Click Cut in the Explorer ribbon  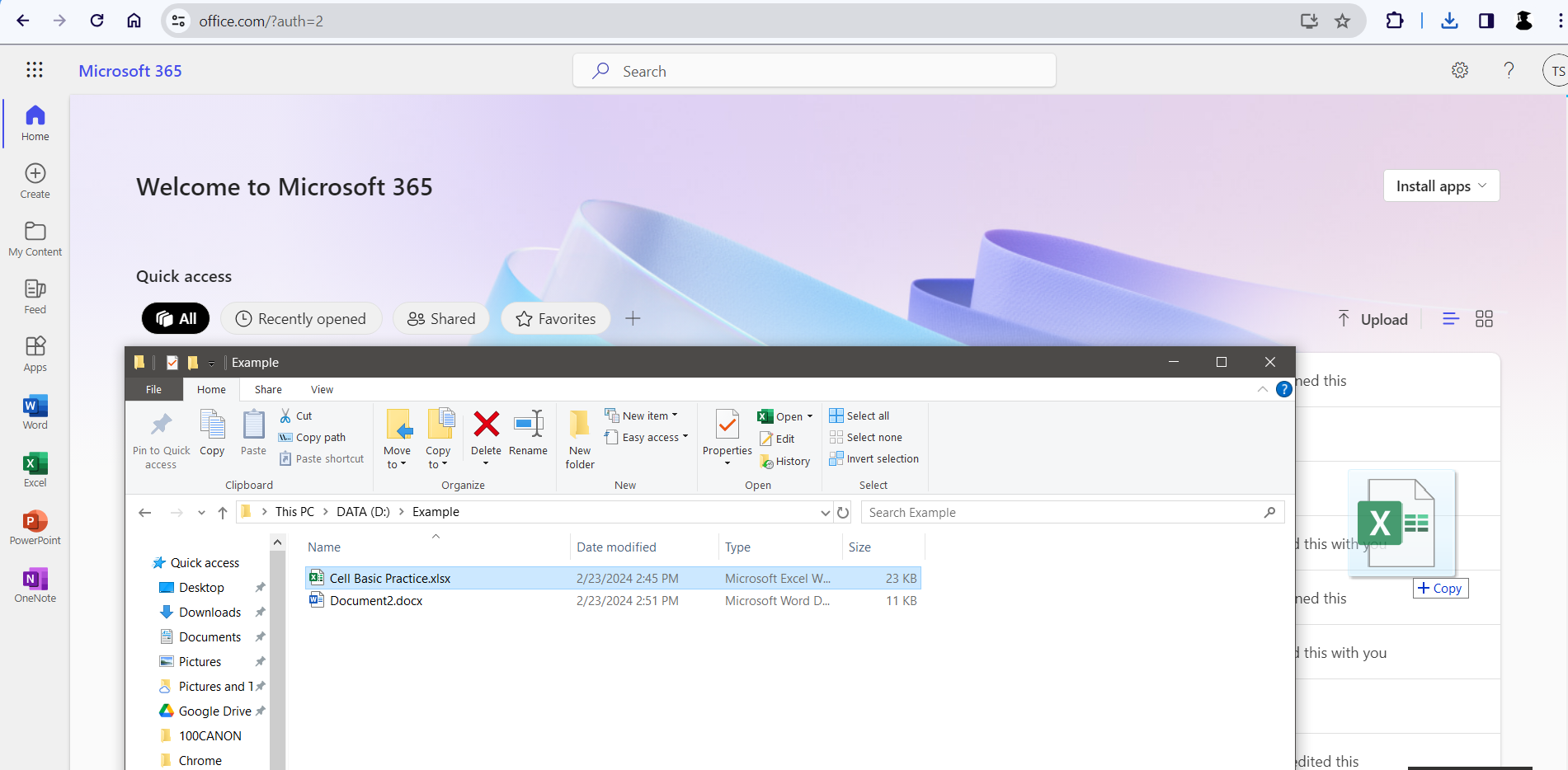pos(295,416)
